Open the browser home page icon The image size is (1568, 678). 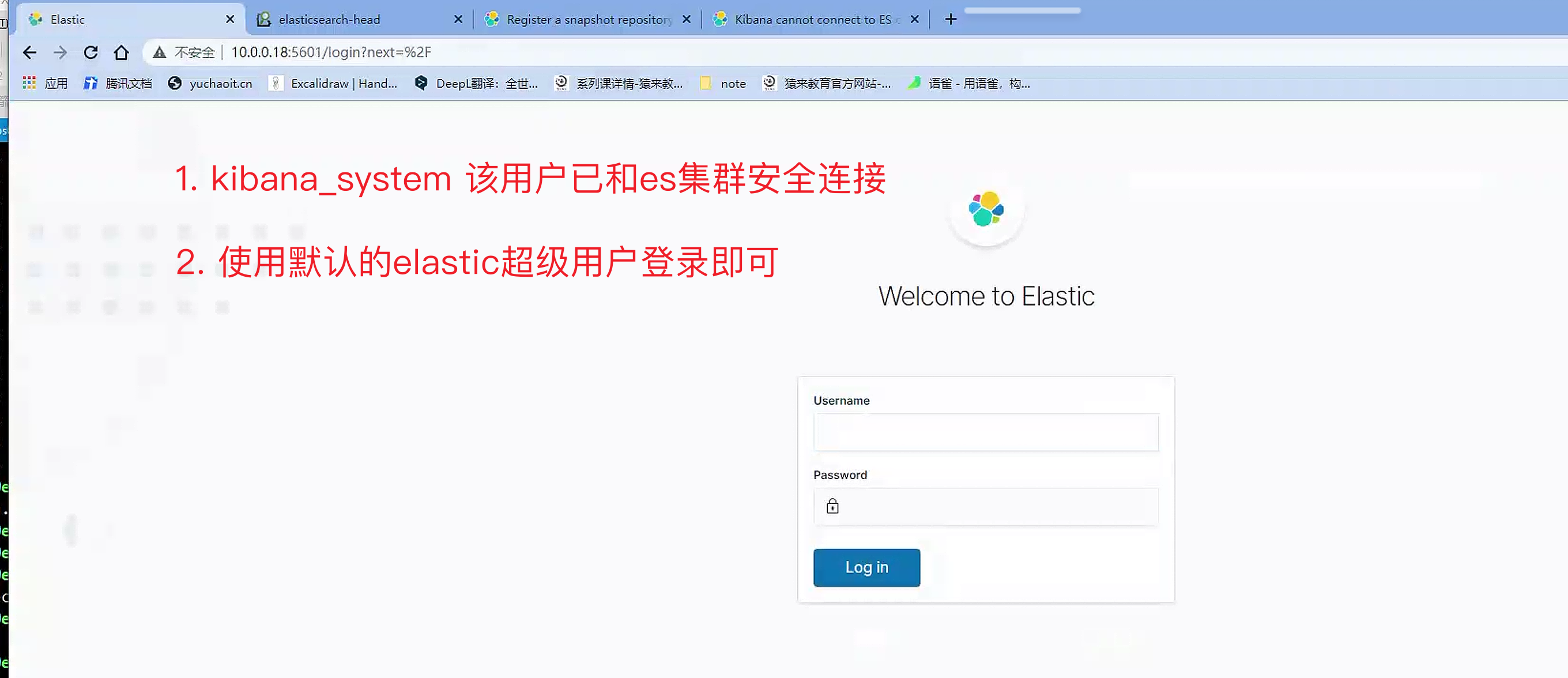[x=121, y=53]
